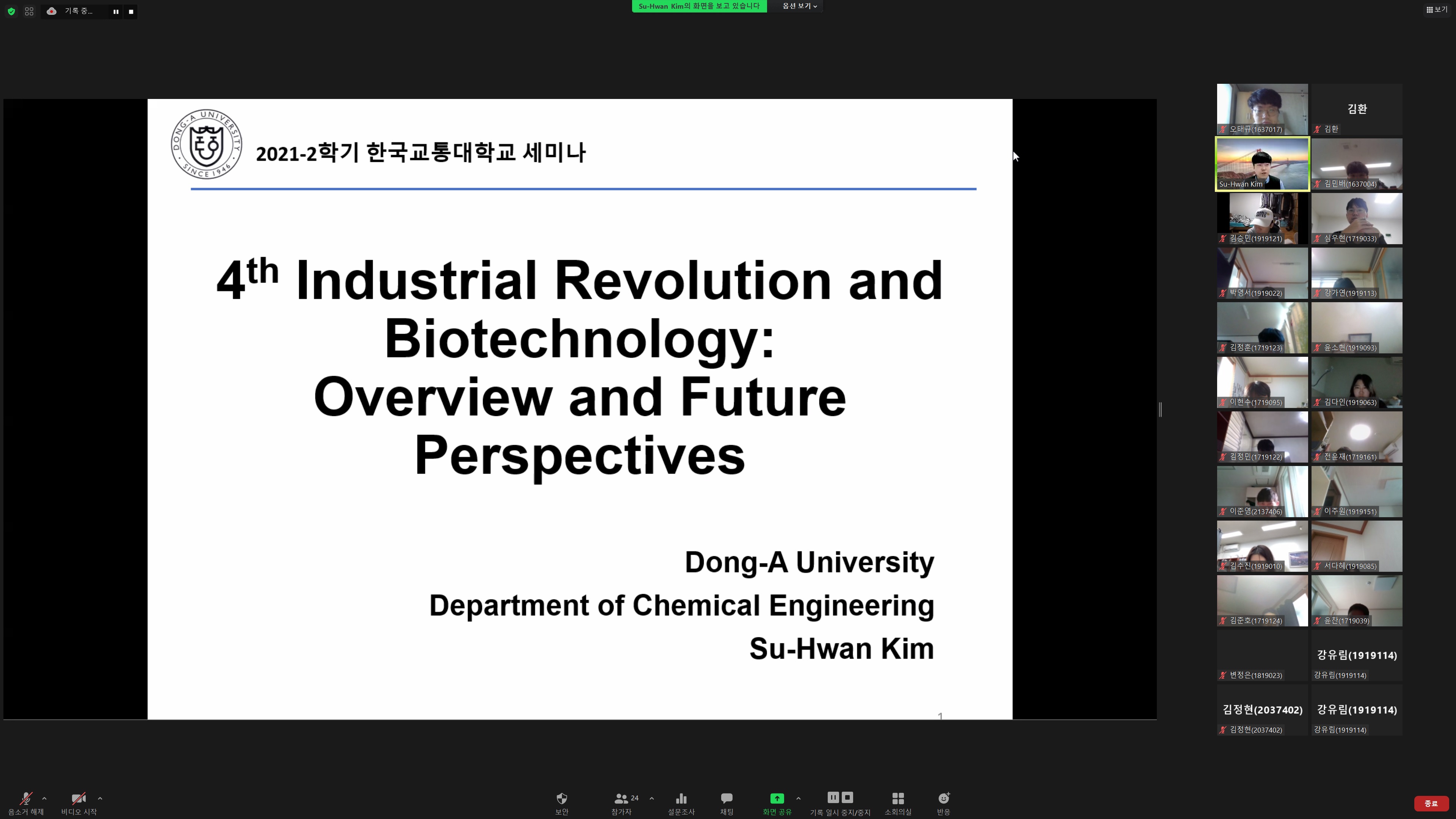1456x819 pixels.
Task: Open the 반응 reactions menu
Action: click(944, 803)
